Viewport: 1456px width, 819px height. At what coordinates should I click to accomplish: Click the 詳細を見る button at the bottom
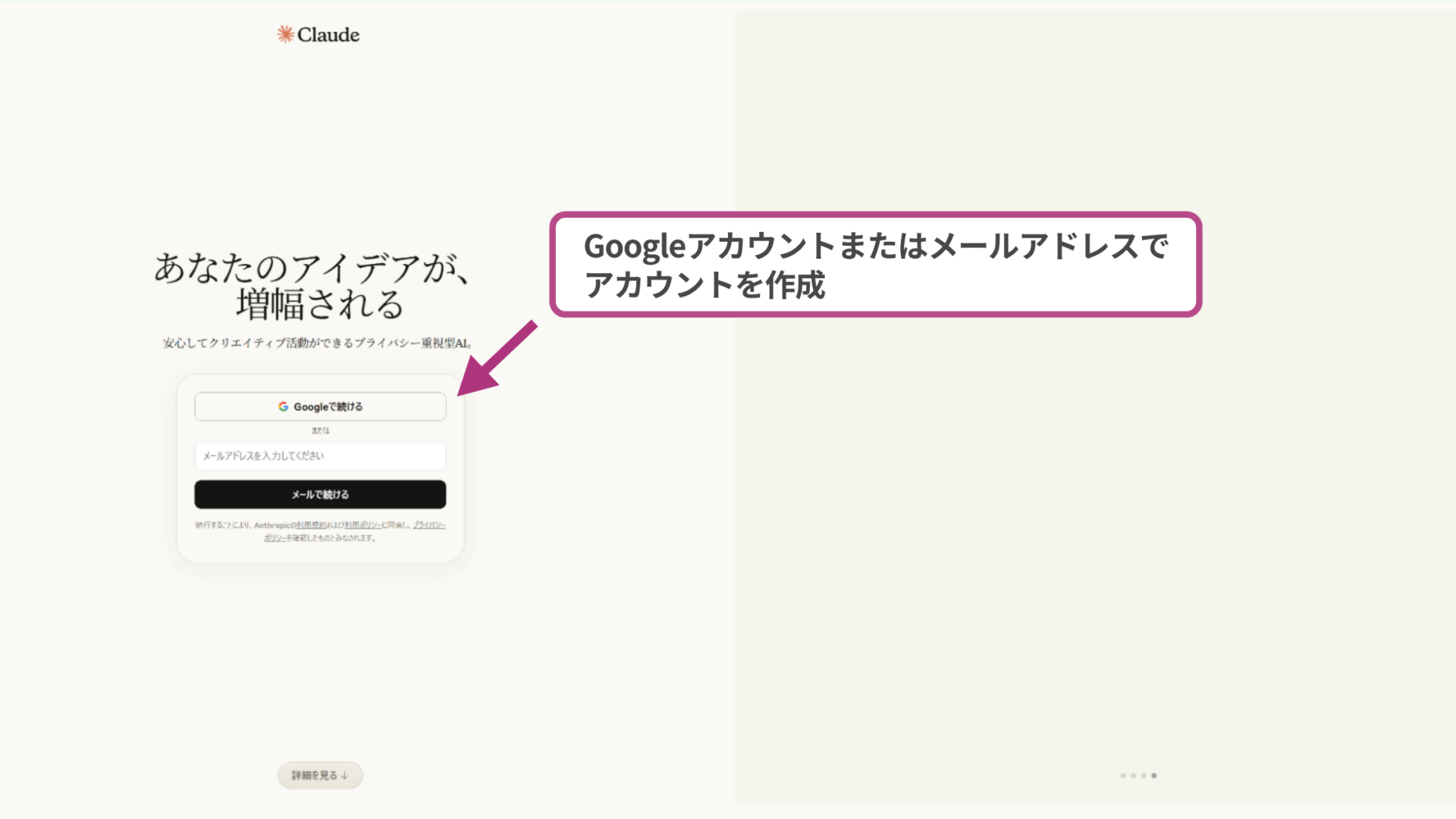tap(319, 775)
